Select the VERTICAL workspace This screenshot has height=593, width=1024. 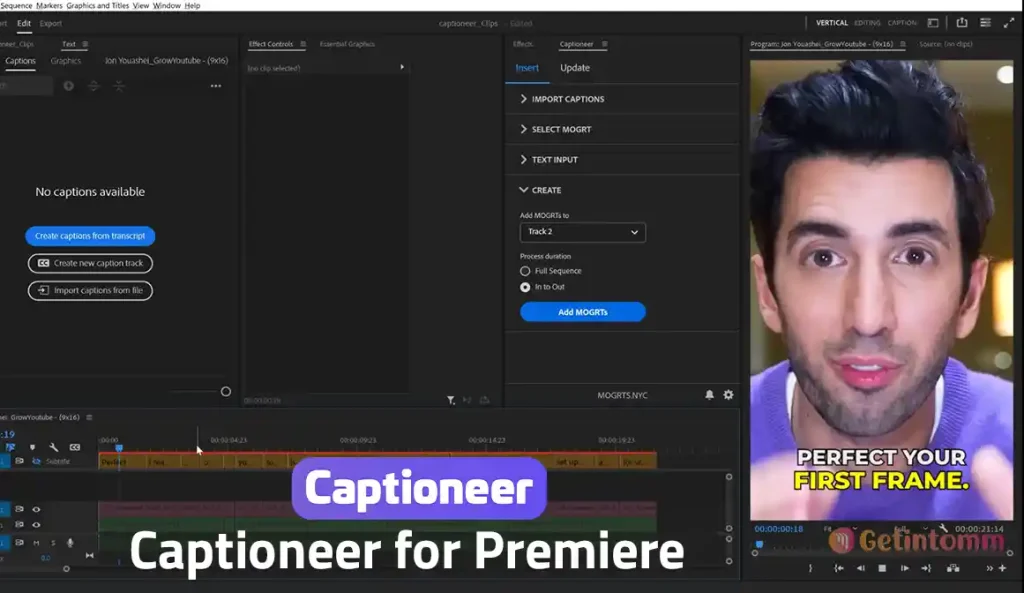point(831,23)
